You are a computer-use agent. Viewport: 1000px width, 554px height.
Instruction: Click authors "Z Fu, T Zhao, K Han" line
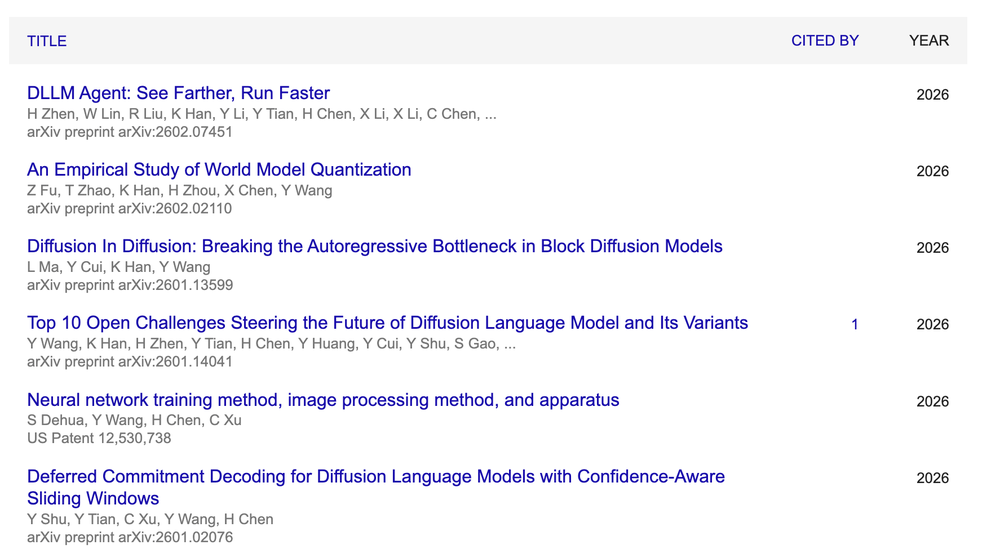click(x=180, y=190)
